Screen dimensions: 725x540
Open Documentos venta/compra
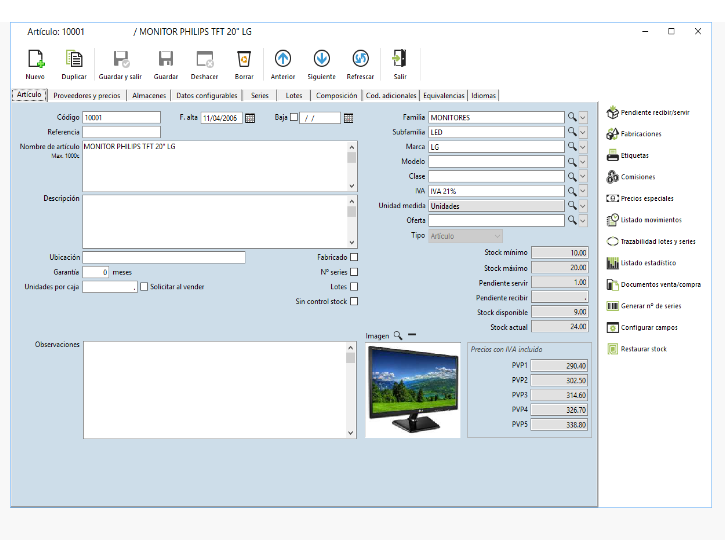pos(654,284)
